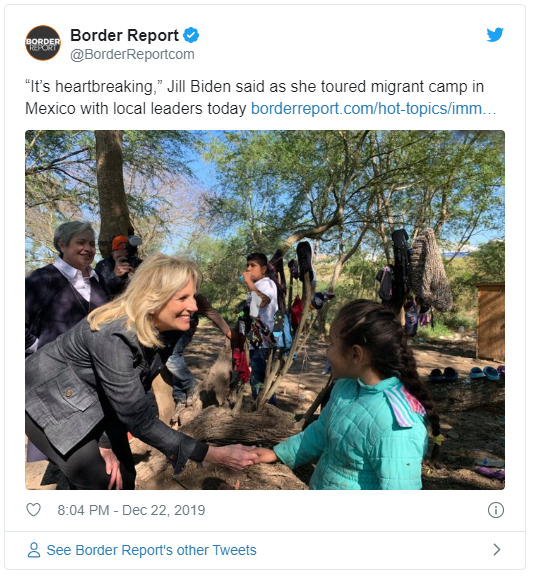Click the right chevron arrow in the footer
The image size is (535, 576).
pyautogui.click(x=497, y=550)
